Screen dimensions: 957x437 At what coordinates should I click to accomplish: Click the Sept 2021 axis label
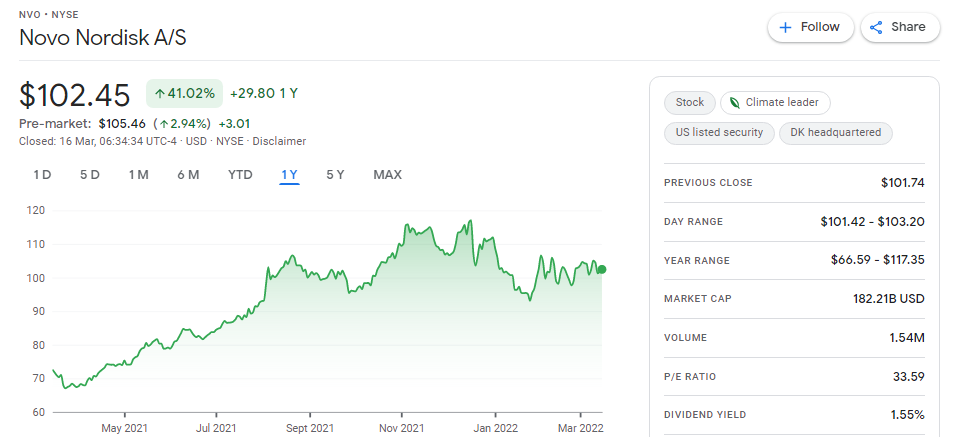click(309, 428)
